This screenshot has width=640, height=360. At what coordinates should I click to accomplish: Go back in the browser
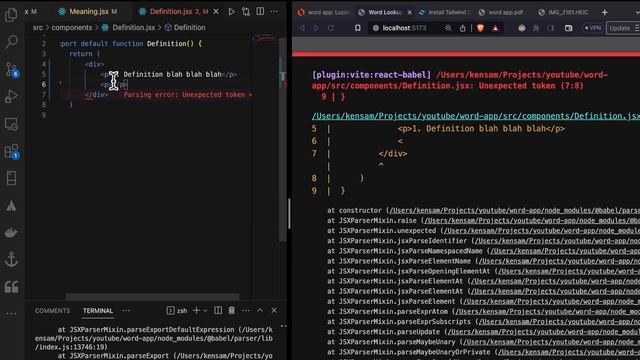[302, 28]
